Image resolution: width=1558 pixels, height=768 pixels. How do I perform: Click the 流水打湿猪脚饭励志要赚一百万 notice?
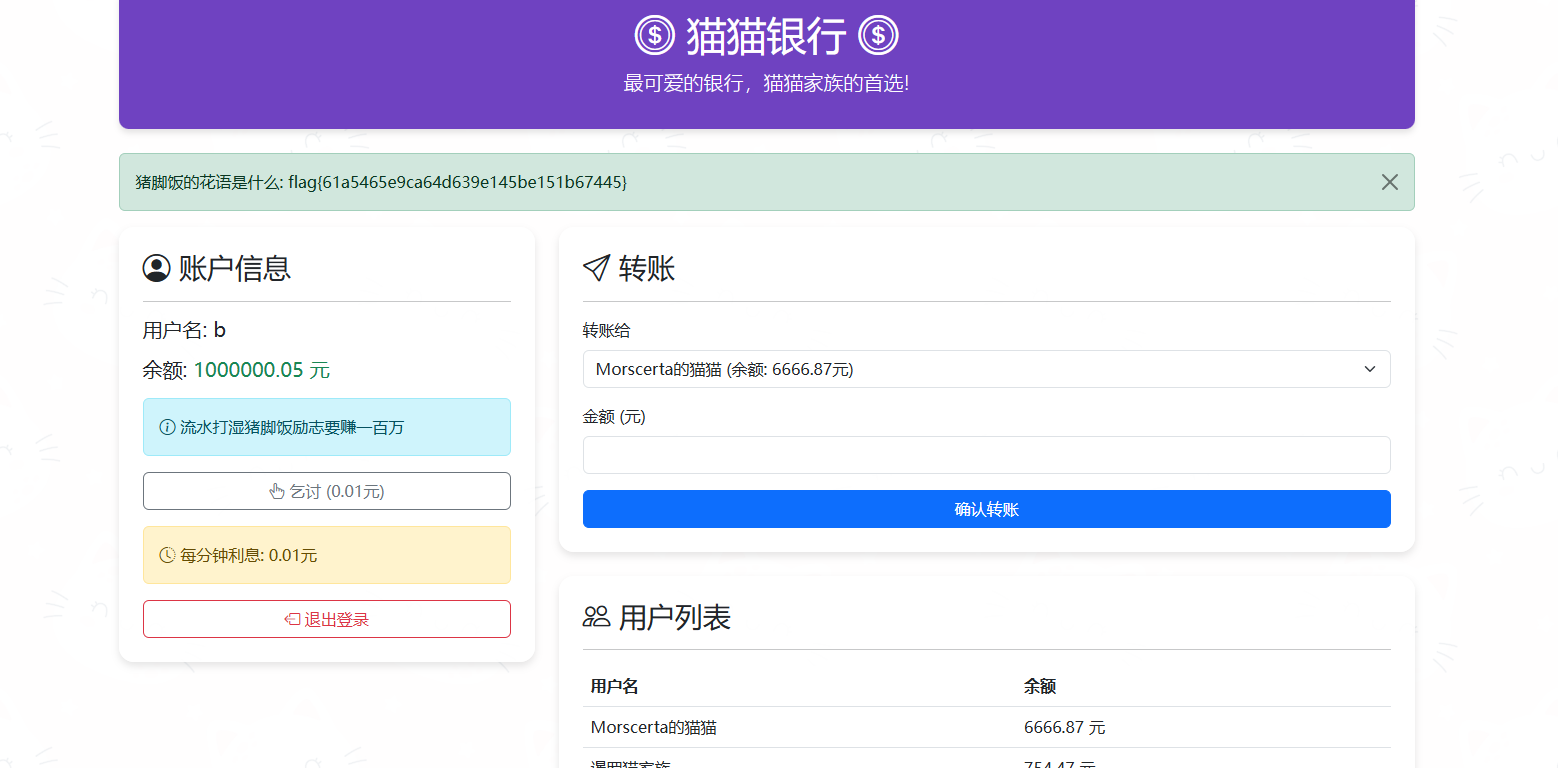point(327,427)
